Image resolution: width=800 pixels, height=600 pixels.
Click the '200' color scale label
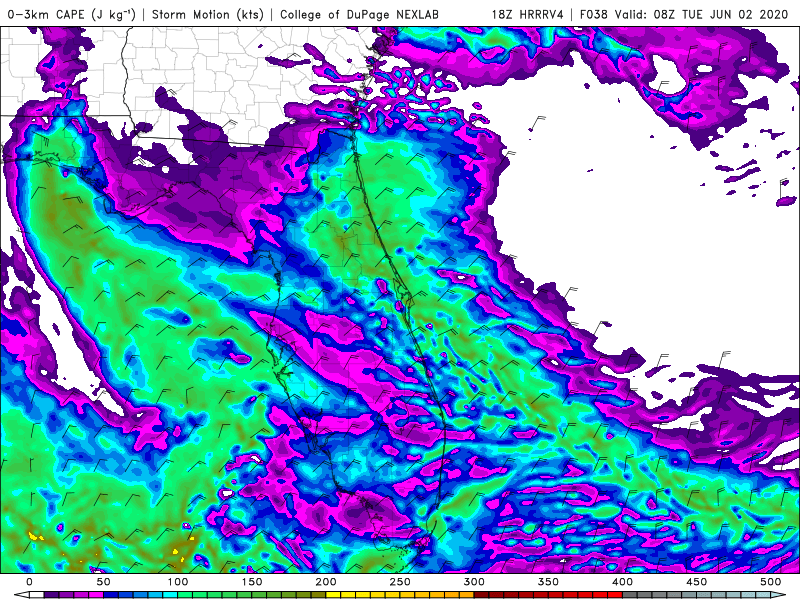326,582
